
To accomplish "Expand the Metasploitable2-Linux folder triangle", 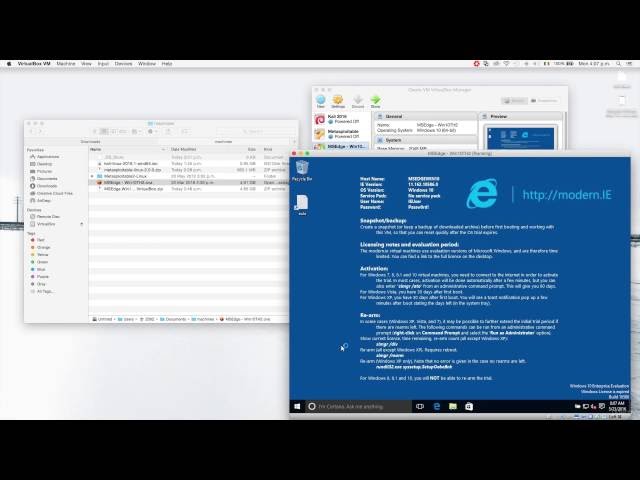I will [92, 176].
